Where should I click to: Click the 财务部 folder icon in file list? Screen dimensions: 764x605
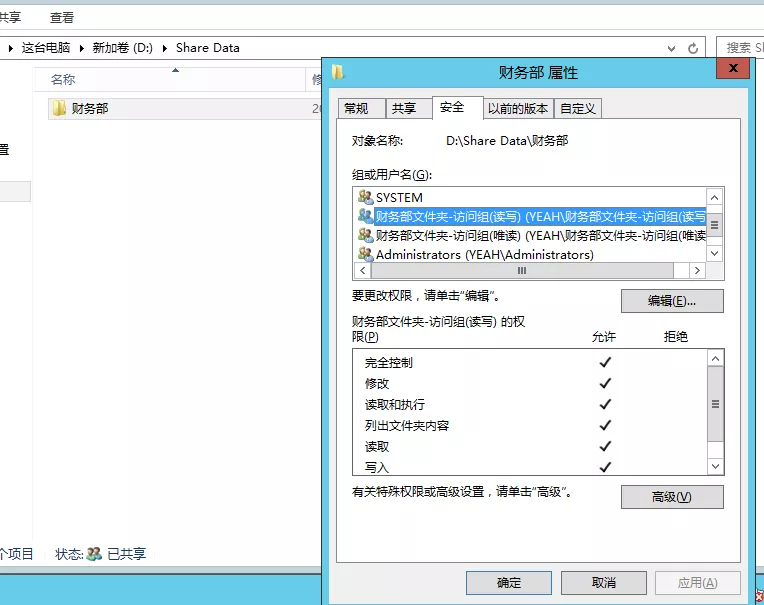[x=59, y=108]
